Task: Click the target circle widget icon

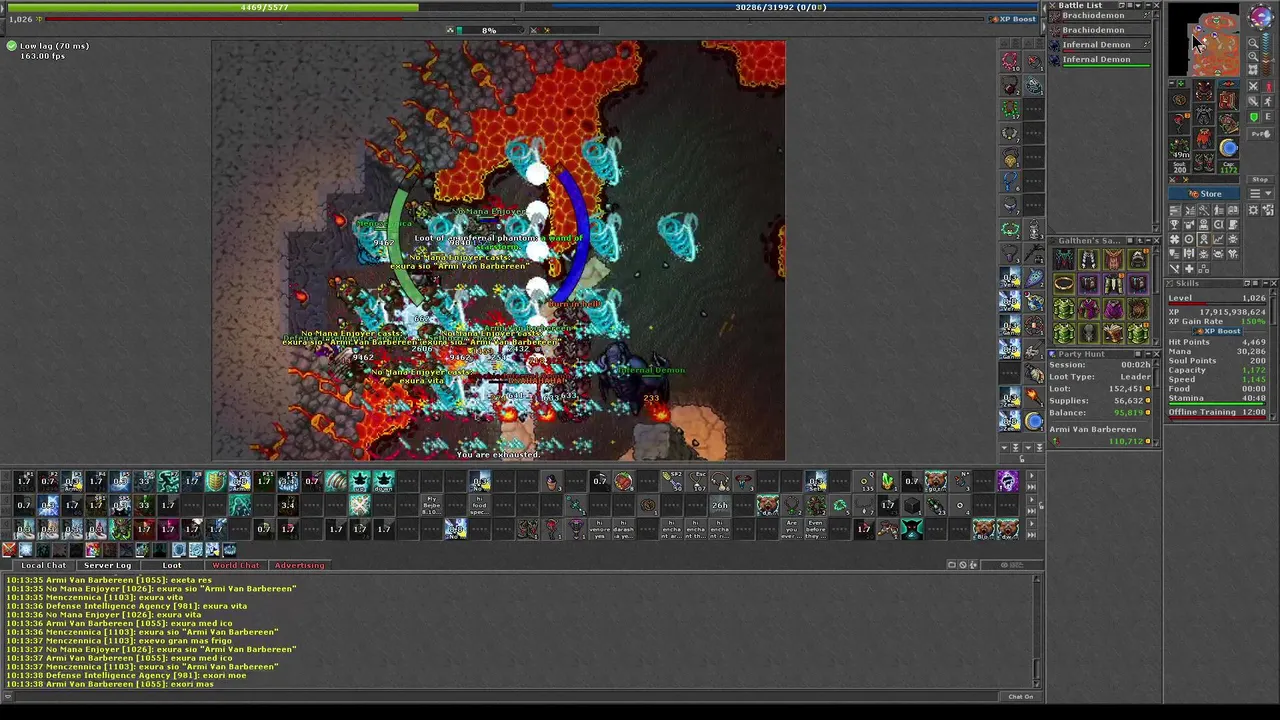Action: pyautogui.click(x=1189, y=239)
